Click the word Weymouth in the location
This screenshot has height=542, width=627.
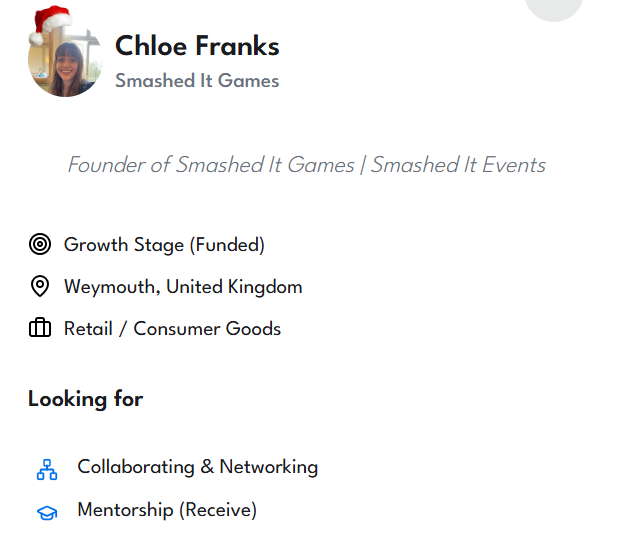109,287
